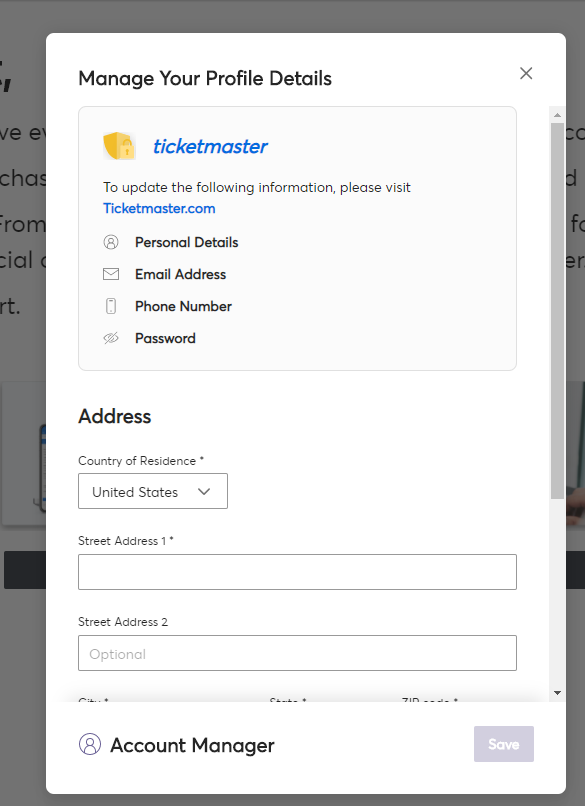The height and width of the screenshot is (806, 585).
Task: Click the Account Manager user icon
Action: [x=90, y=744]
